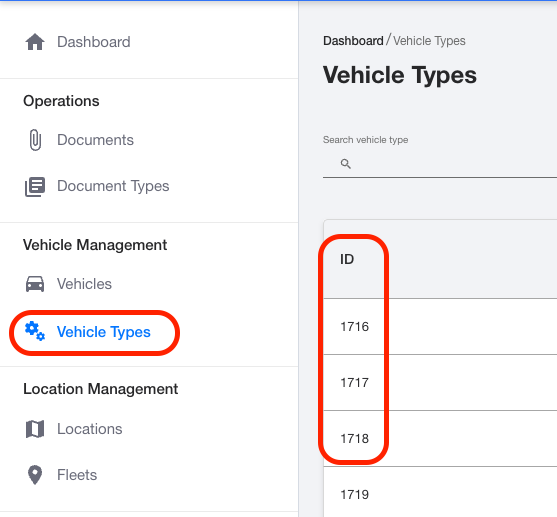Click the search magnifier icon
This screenshot has height=517, width=557.
pyautogui.click(x=346, y=164)
